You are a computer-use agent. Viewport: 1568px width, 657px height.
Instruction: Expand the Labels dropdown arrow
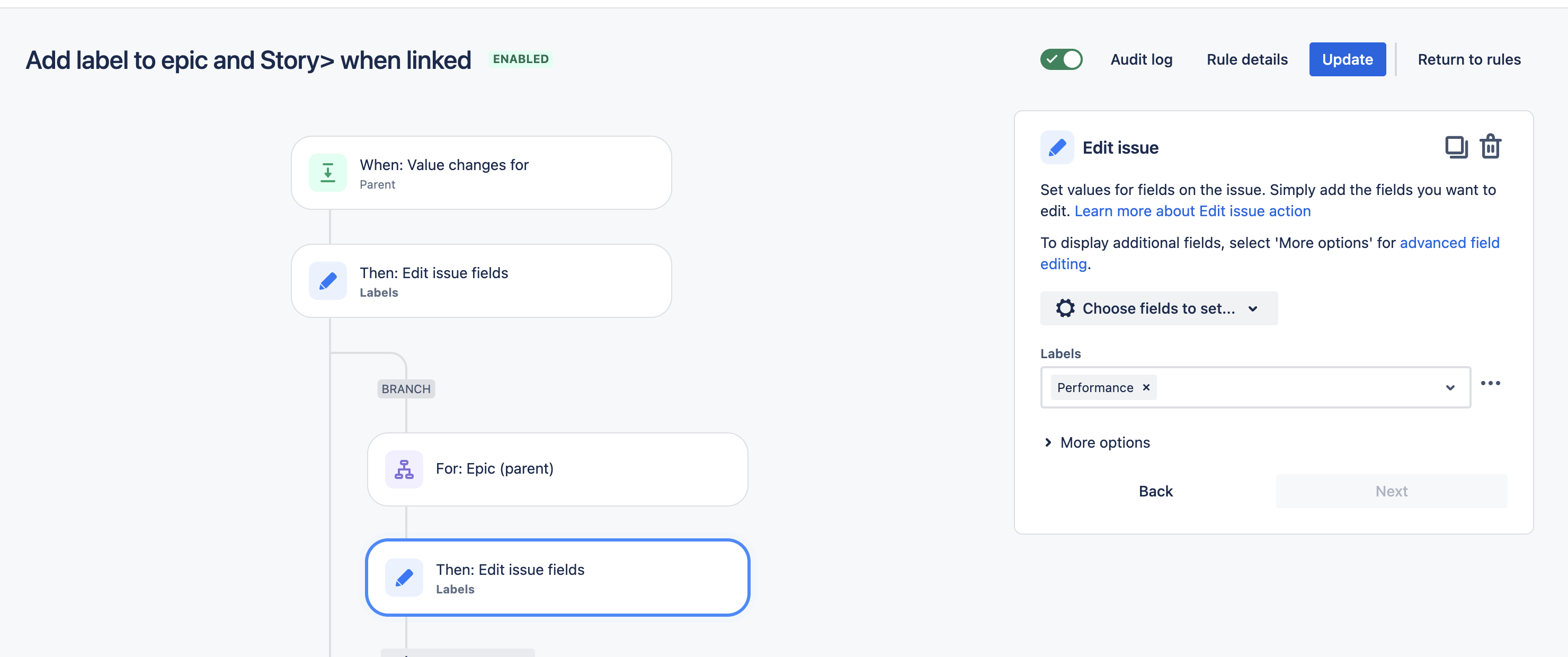click(1450, 388)
